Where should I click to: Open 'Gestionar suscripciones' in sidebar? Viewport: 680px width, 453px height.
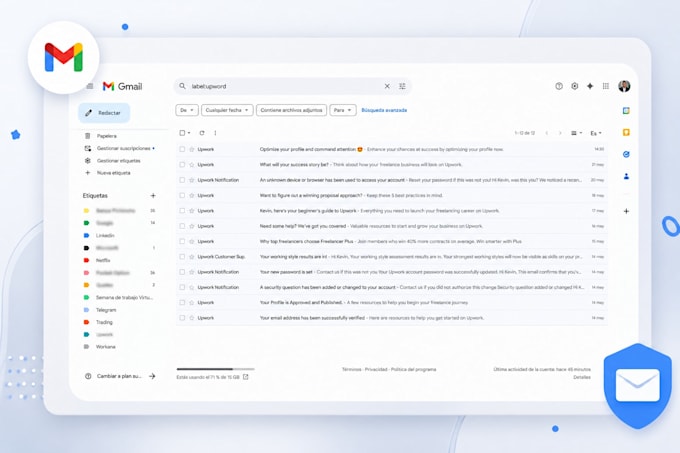click(x=124, y=148)
